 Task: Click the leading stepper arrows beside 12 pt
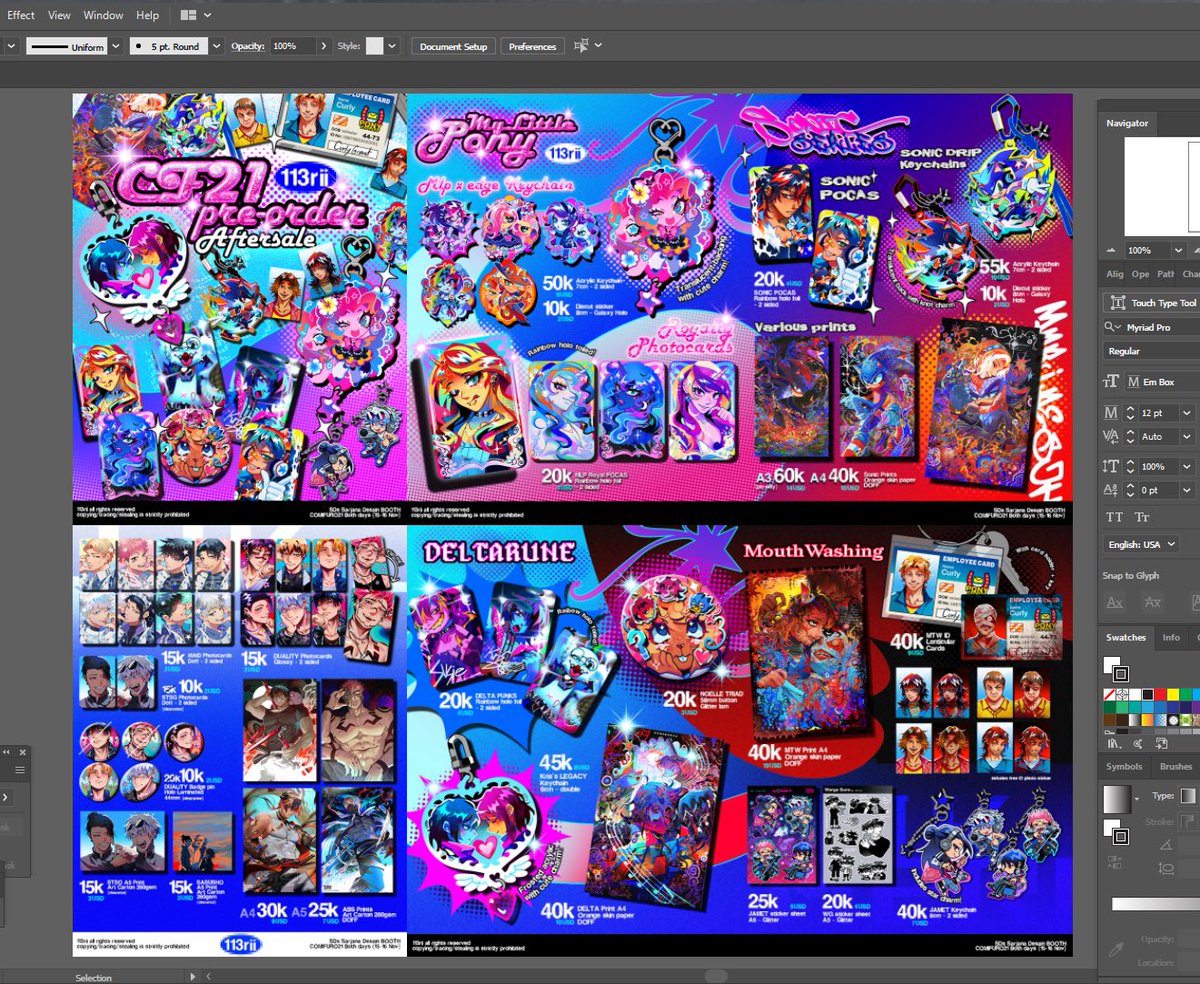pyautogui.click(x=1130, y=413)
